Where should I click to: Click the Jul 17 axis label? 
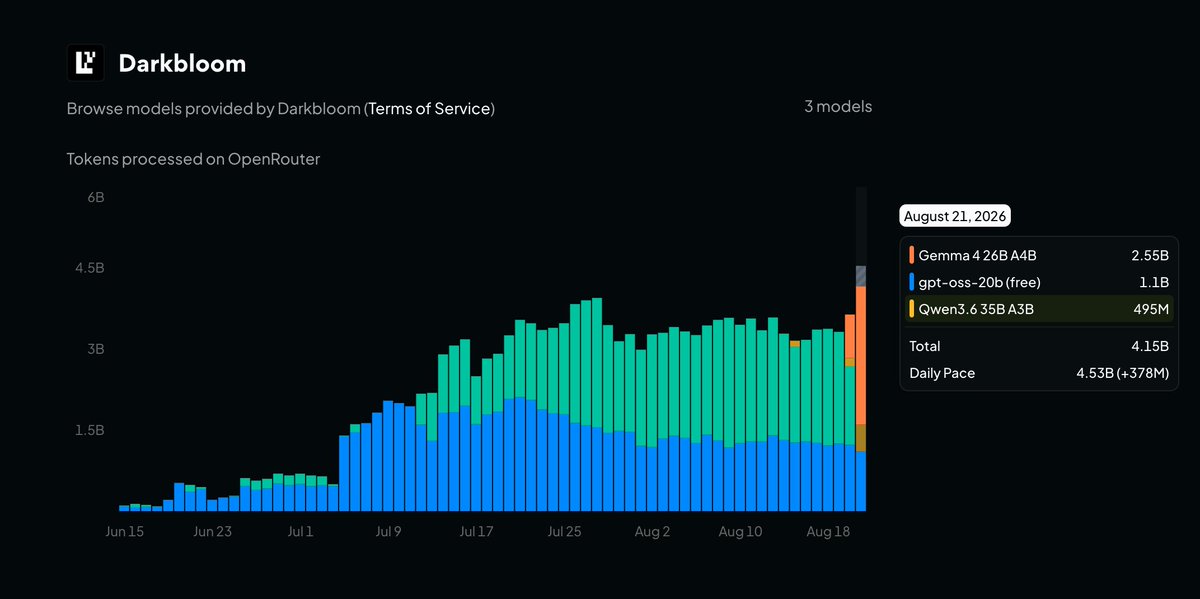[476, 532]
